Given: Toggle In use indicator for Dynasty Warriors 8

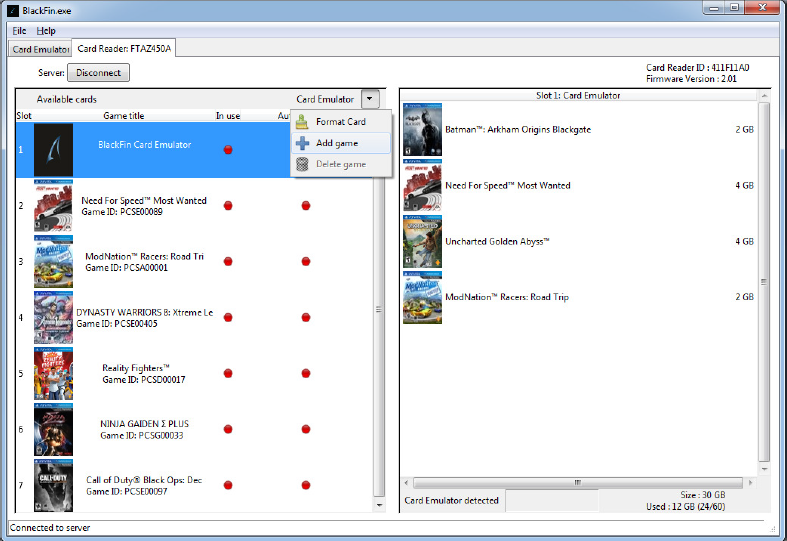Looking at the screenshot, I should [x=228, y=317].
